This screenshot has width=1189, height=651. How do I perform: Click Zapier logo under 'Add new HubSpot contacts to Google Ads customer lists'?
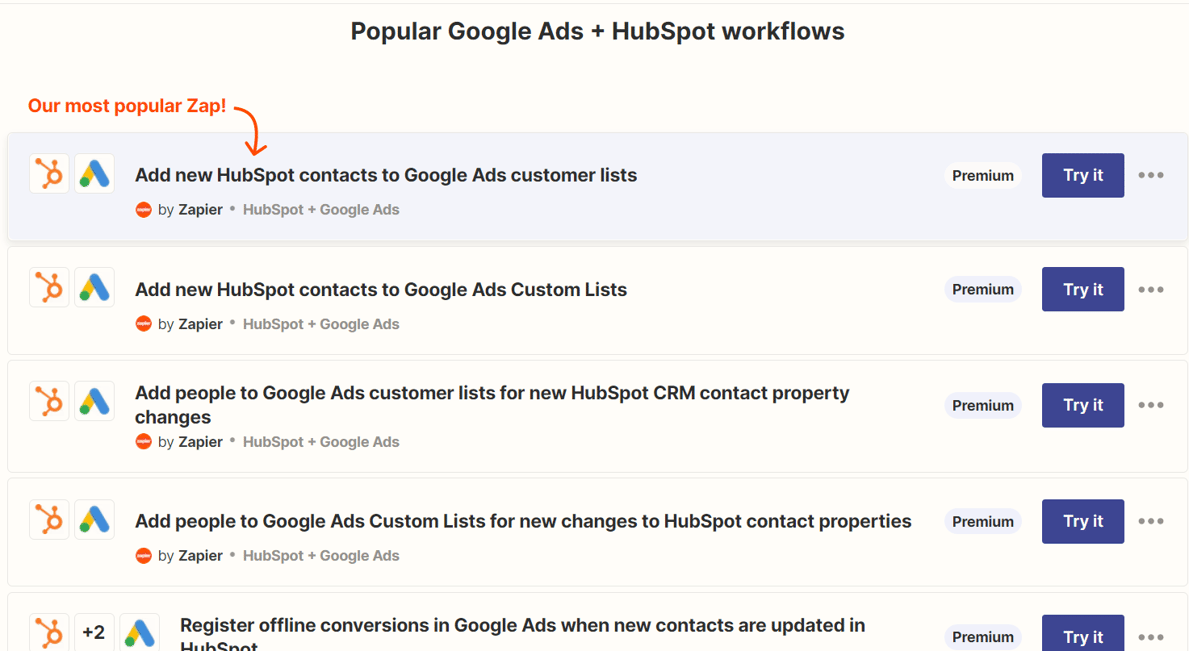click(x=143, y=210)
